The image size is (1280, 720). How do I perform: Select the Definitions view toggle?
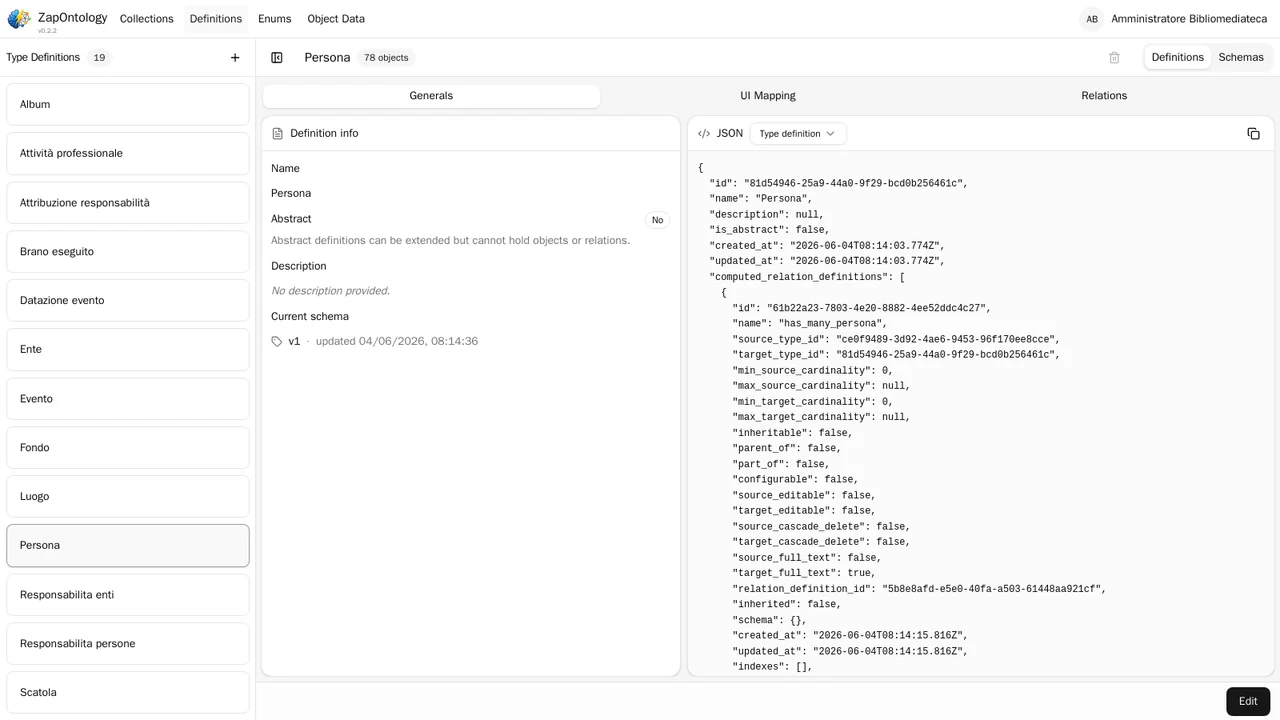pyautogui.click(x=1177, y=58)
